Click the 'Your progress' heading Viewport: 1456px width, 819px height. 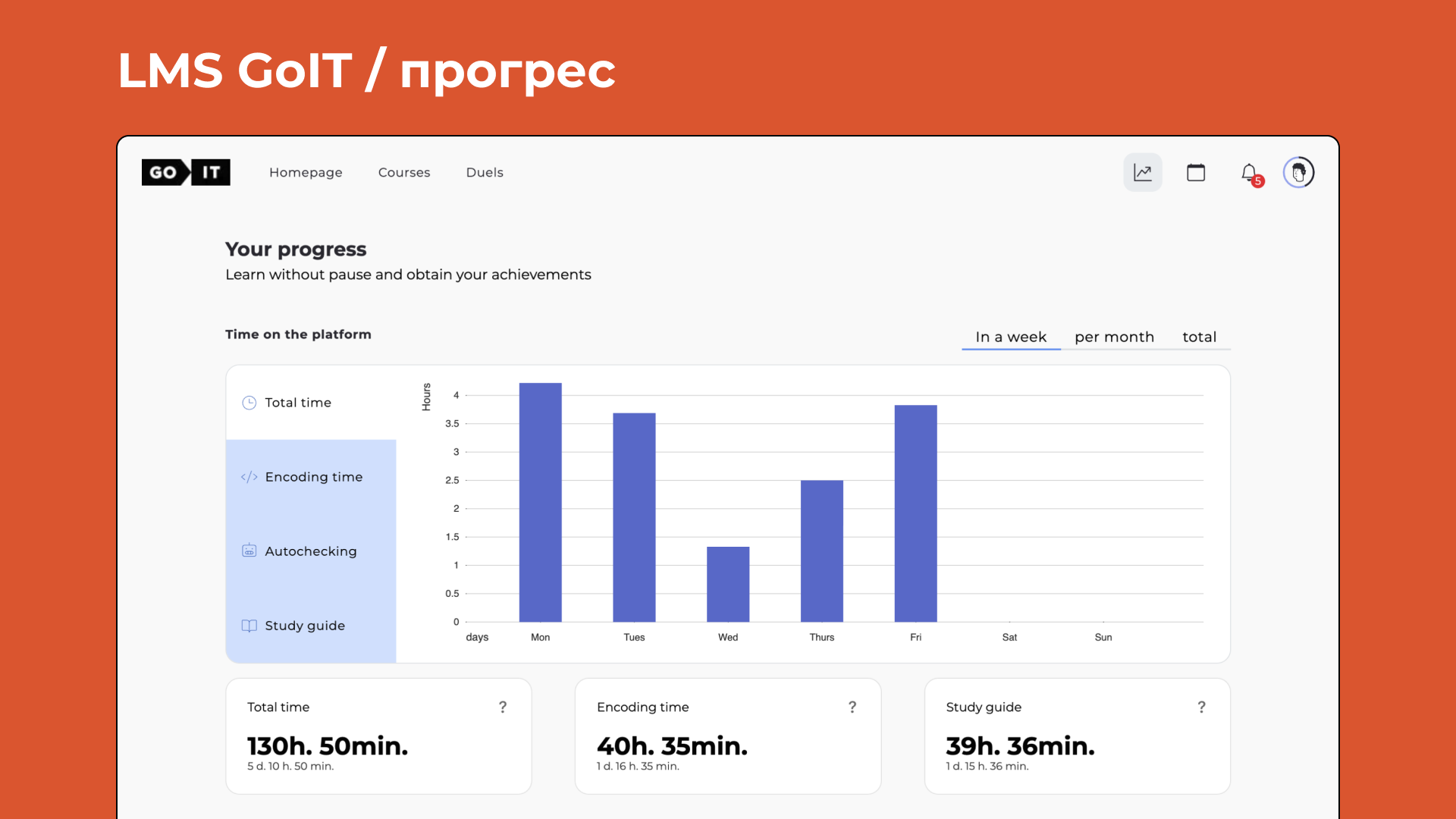tap(296, 249)
